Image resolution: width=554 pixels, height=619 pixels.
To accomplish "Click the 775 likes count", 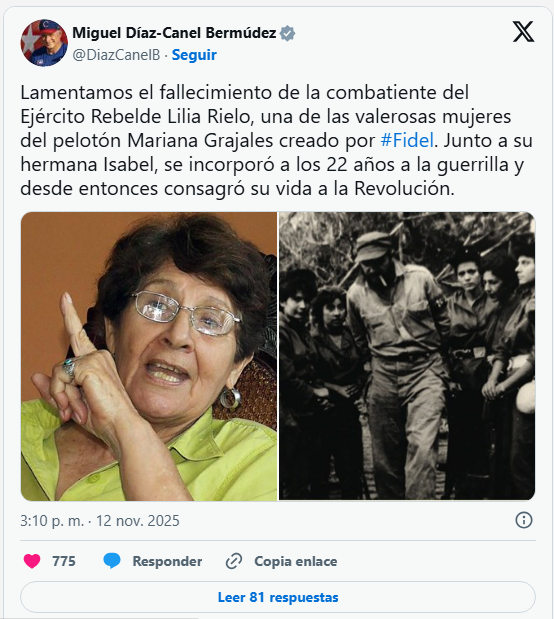I will pyautogui.click(x=64, y=561).
